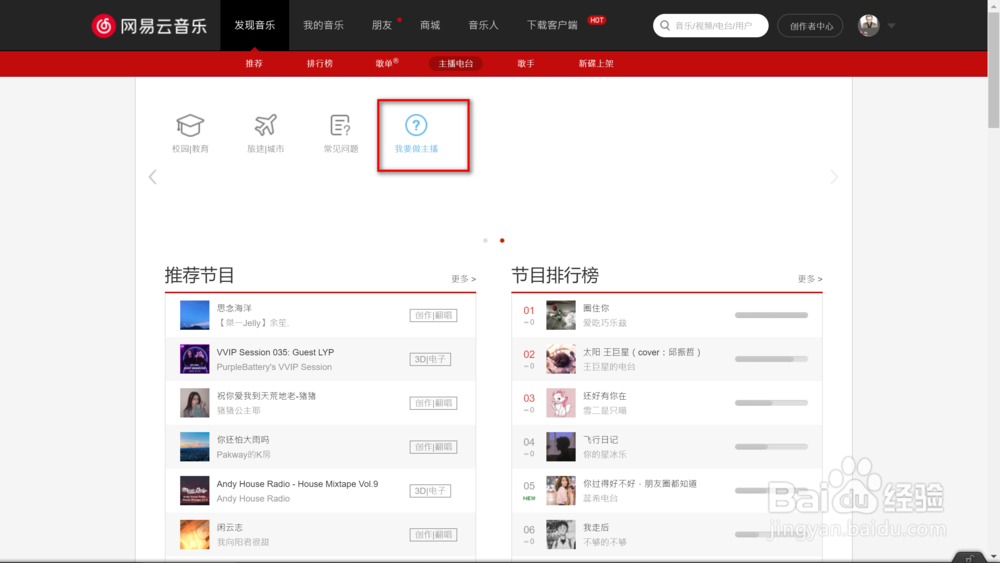Open the 校园|教育 category icon
1000x563 pixels.
point(190,126)
